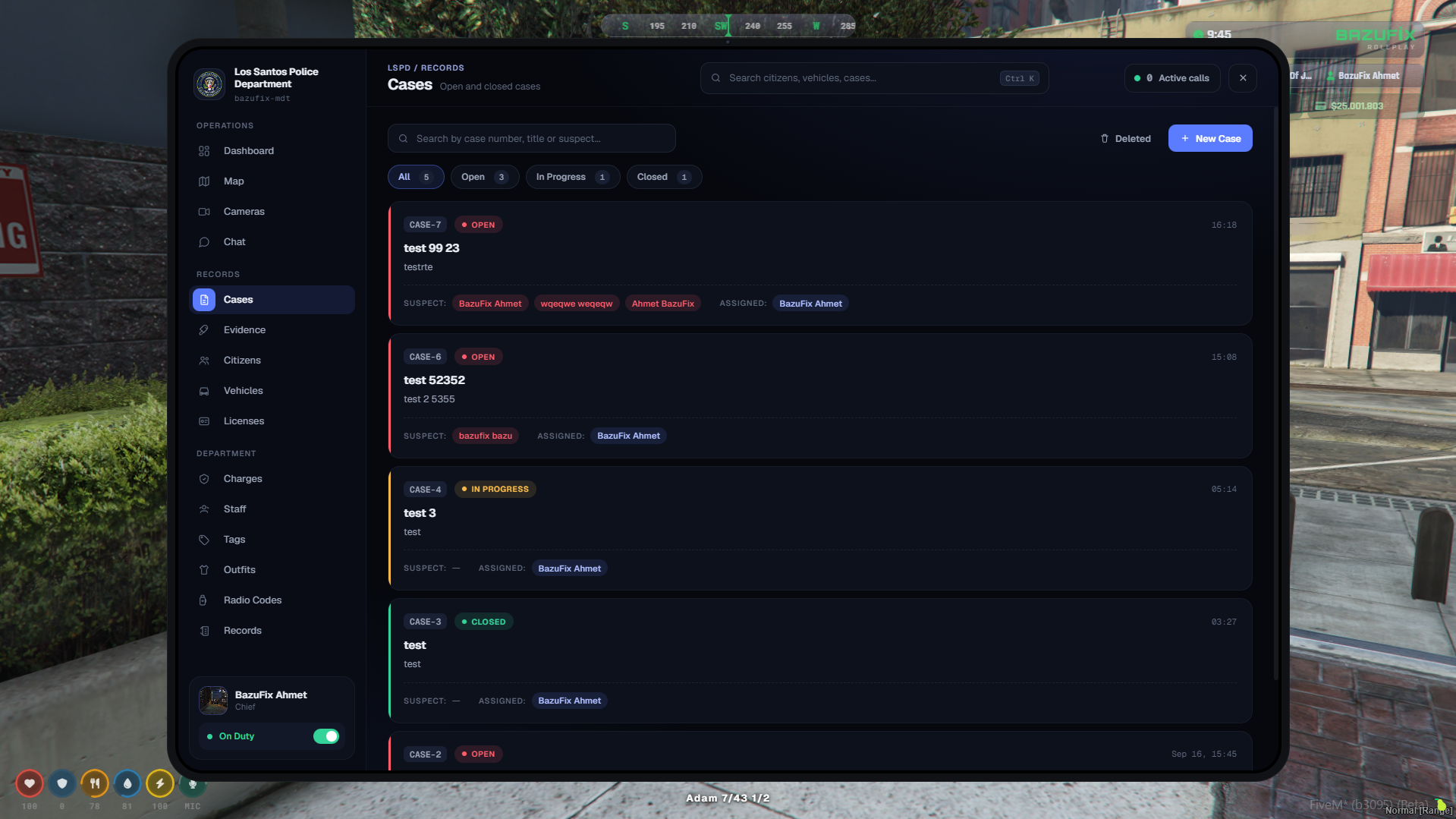Click the Chat bubble icon
Image resolution: width=1456 pixels, height=819 pixels.
204,242
